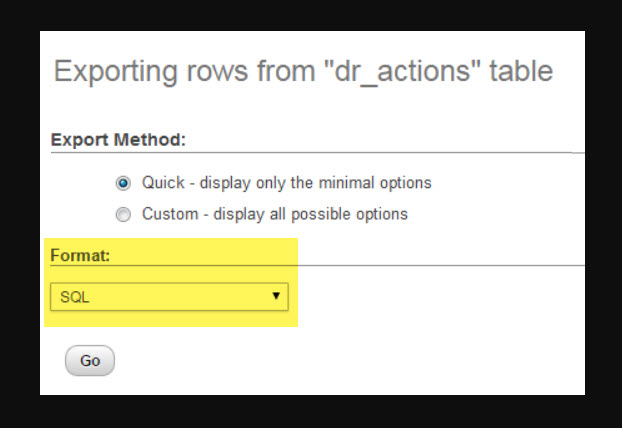The height and width of the screenshot is (428, 622).
Task: Click the word "Exporting" in the page title
Action: point(119,72)
